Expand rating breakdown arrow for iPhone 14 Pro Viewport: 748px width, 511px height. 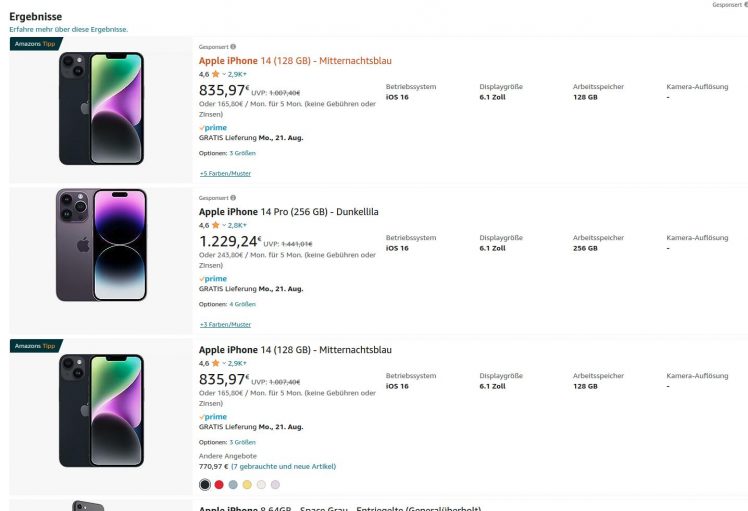pyautogui.click(x=225, y=226)
